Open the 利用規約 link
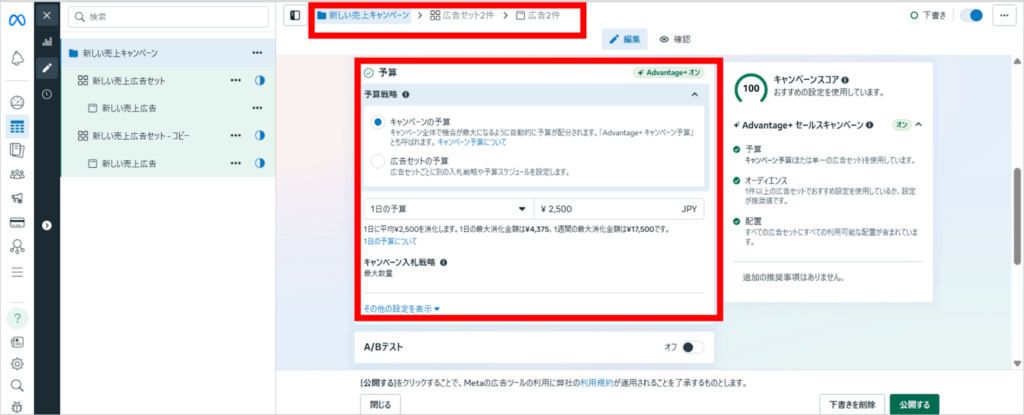Image resolution: width=1024 pixels, height=415 pixels. tap(596, 382)
